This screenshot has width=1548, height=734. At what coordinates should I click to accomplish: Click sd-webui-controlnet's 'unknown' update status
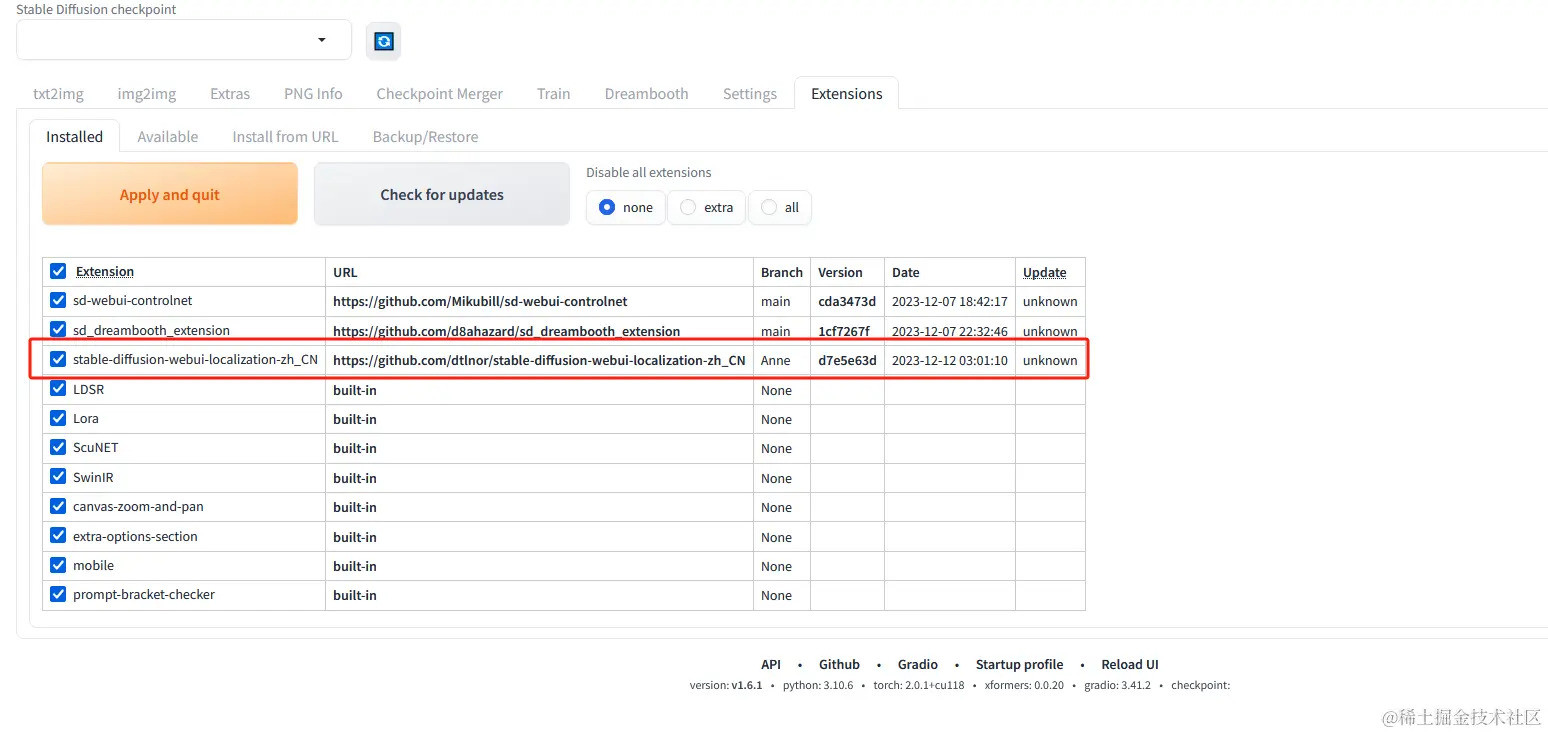[x=1050, y=301]
